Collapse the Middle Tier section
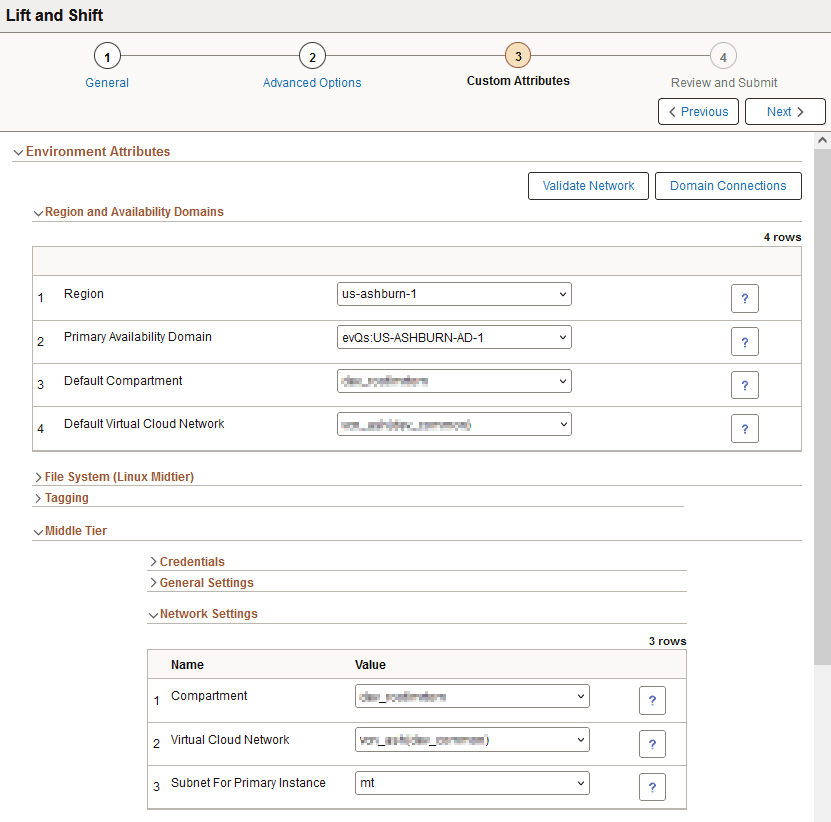The height and width of the screenshot is (822, 831). point(70,531)
